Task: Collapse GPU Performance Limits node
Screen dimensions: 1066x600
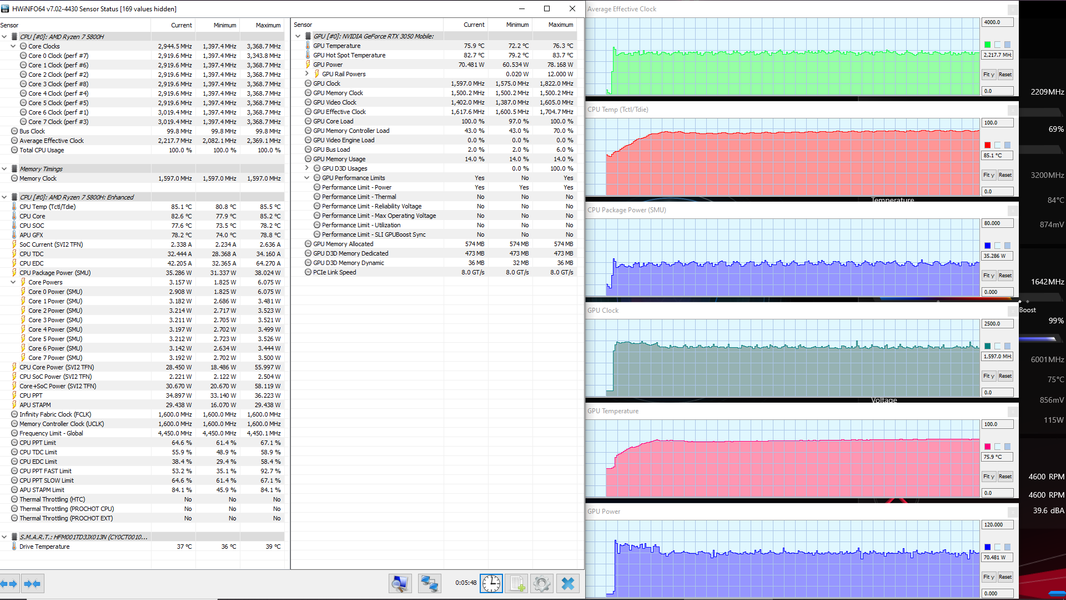Action: click(x=307, y=178)
